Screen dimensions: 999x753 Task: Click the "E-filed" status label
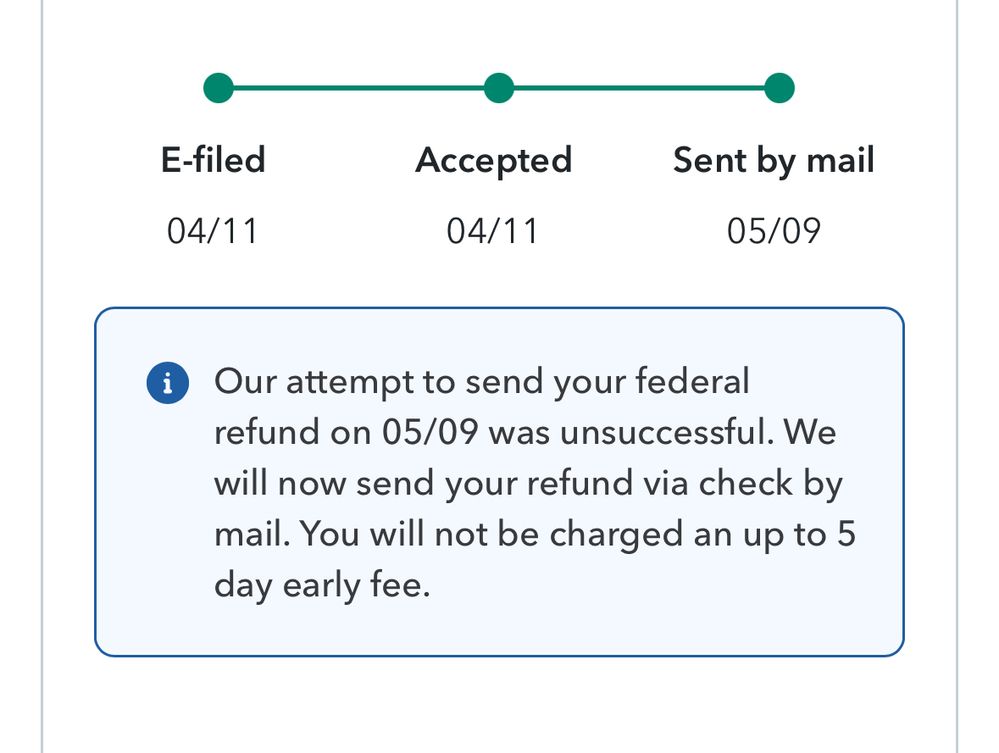pos(213,160)
